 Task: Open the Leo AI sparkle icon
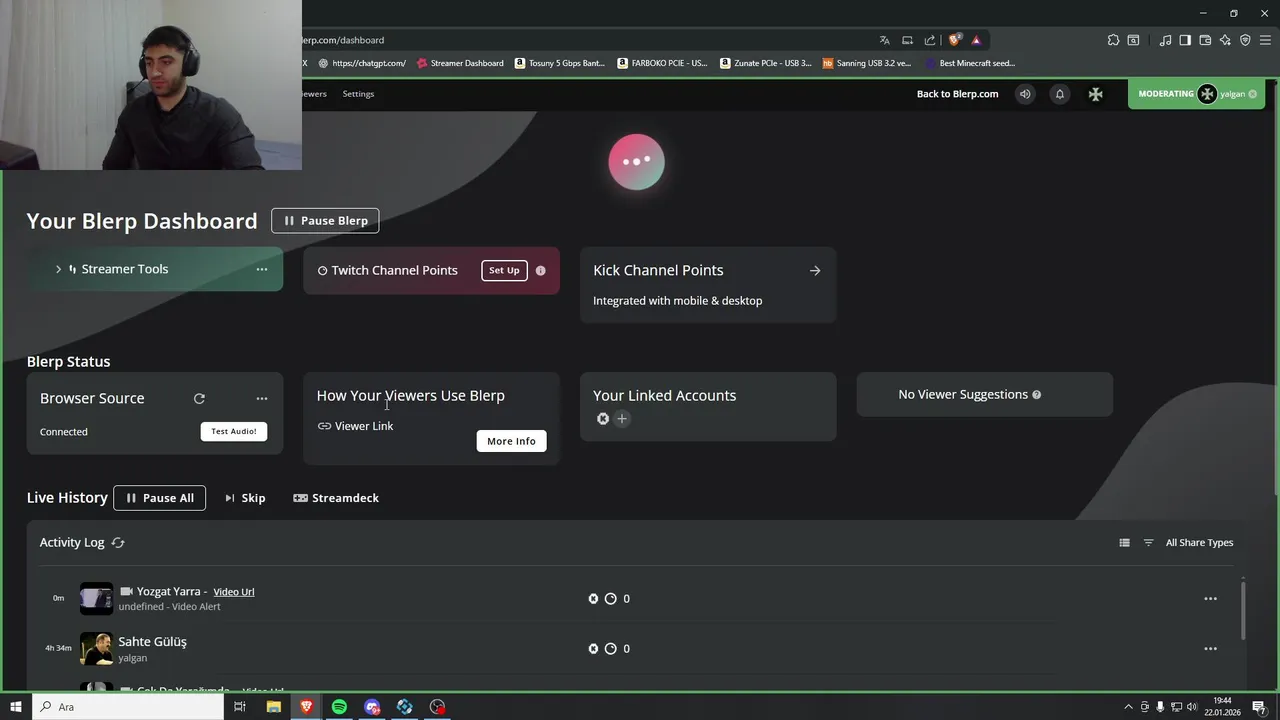1225,40
